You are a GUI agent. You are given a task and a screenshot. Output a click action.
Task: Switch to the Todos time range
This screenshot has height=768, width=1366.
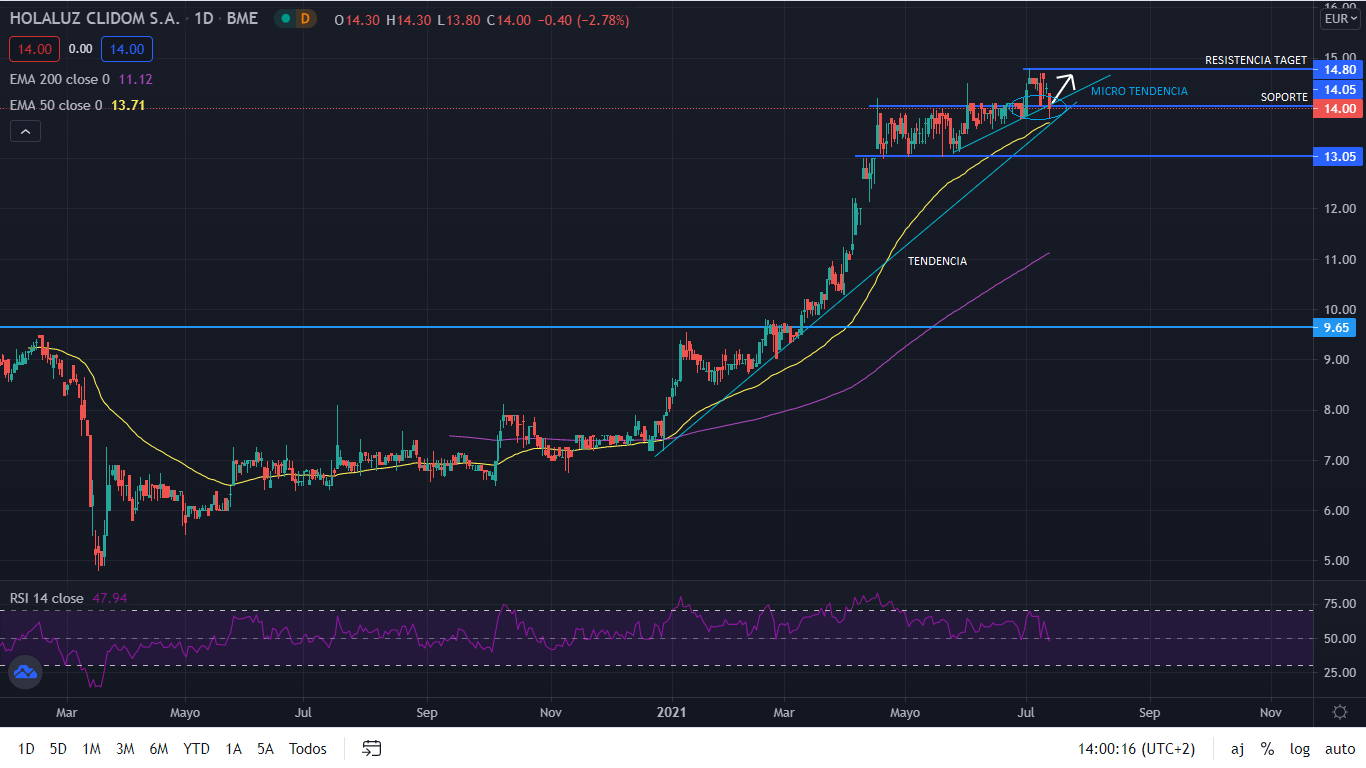click(x=307, y=749)
